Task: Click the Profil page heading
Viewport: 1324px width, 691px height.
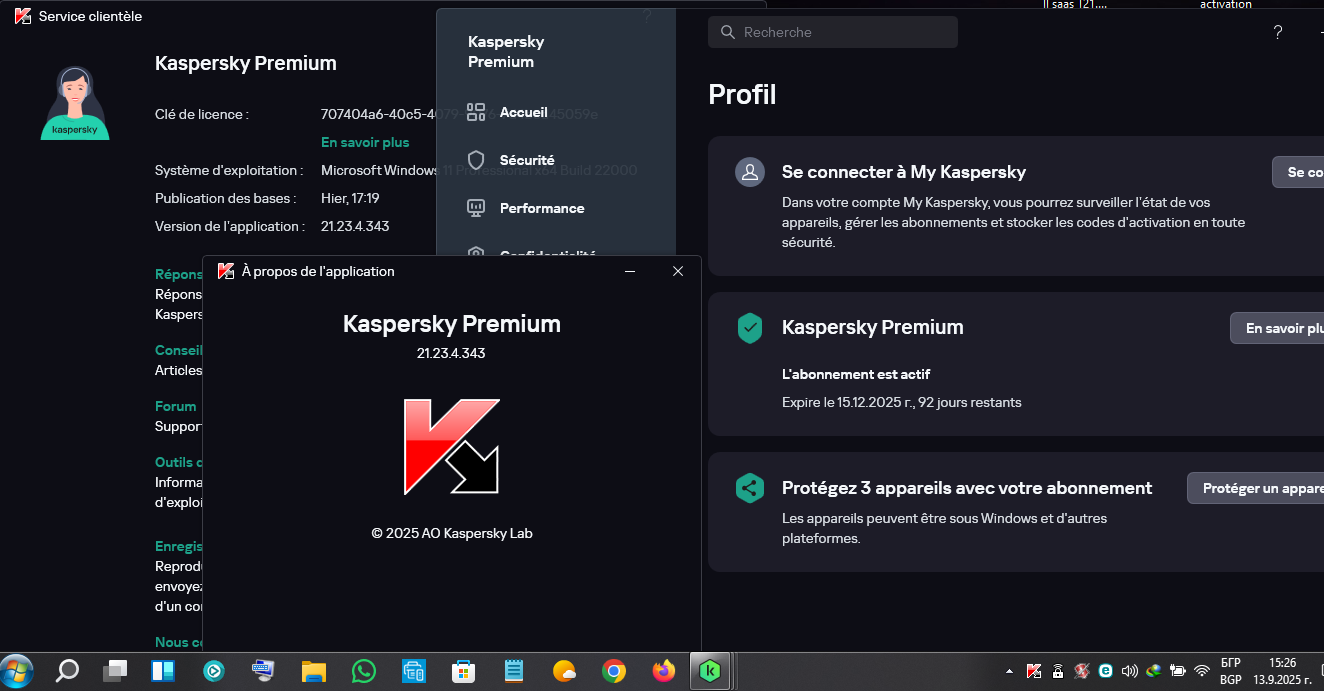Action: tap(742, 94)
